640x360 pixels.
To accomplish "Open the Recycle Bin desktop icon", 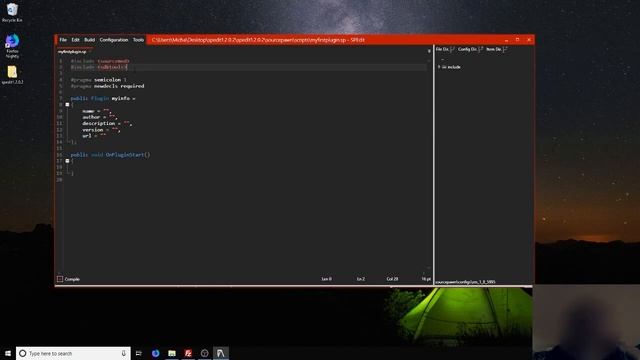I will (x=12, y=12).
